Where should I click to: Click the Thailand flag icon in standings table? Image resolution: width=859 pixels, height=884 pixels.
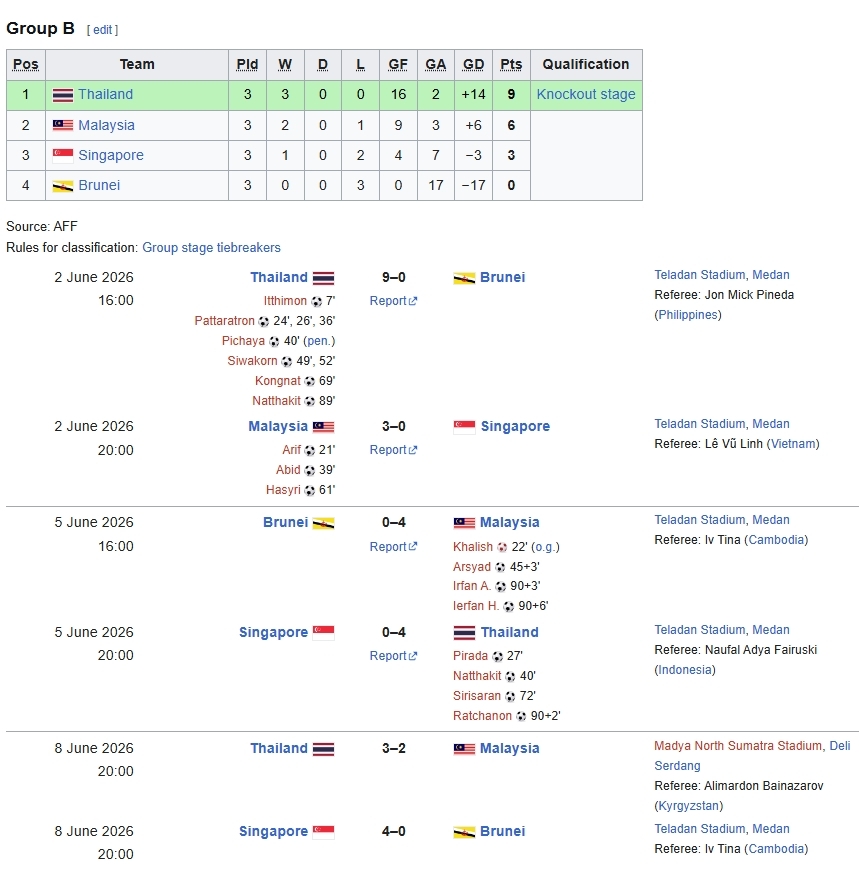[63, 95]
